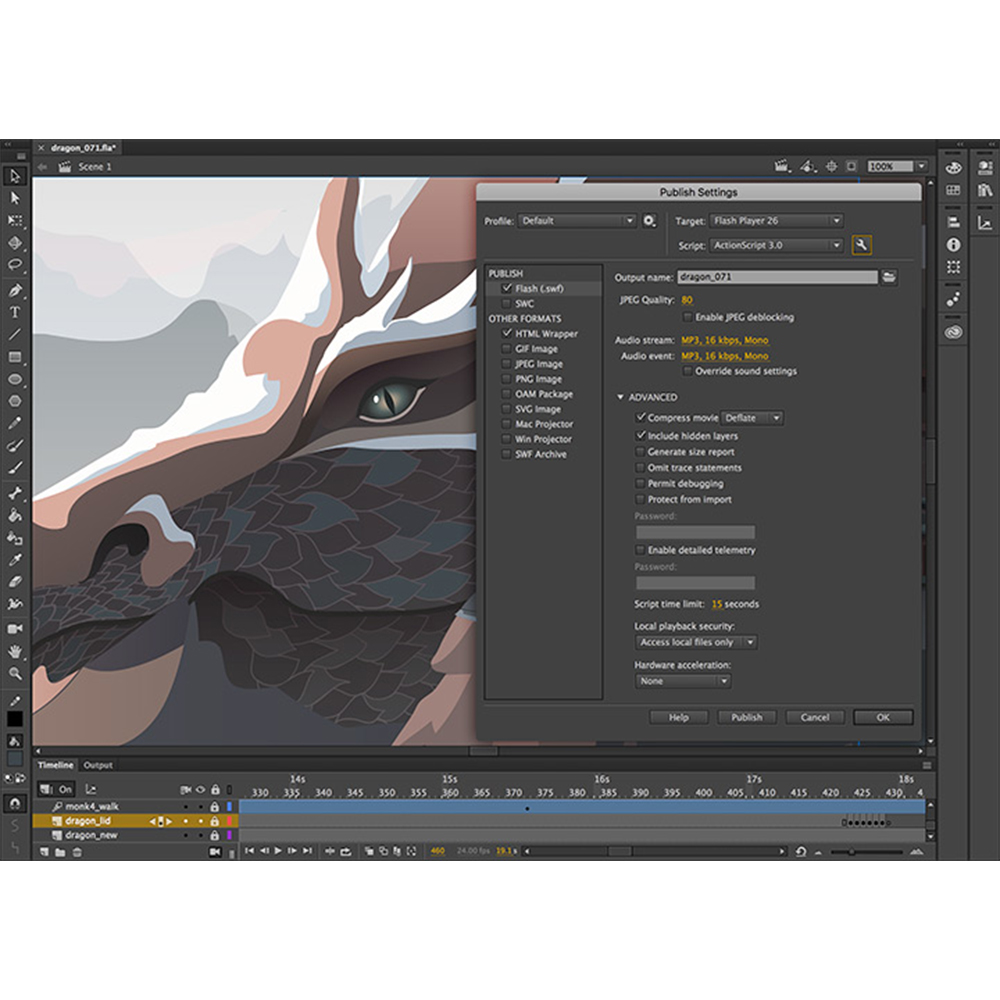Open Local playback security dropdown
Screen dimensions: 1000x1000
coord(697,642)
